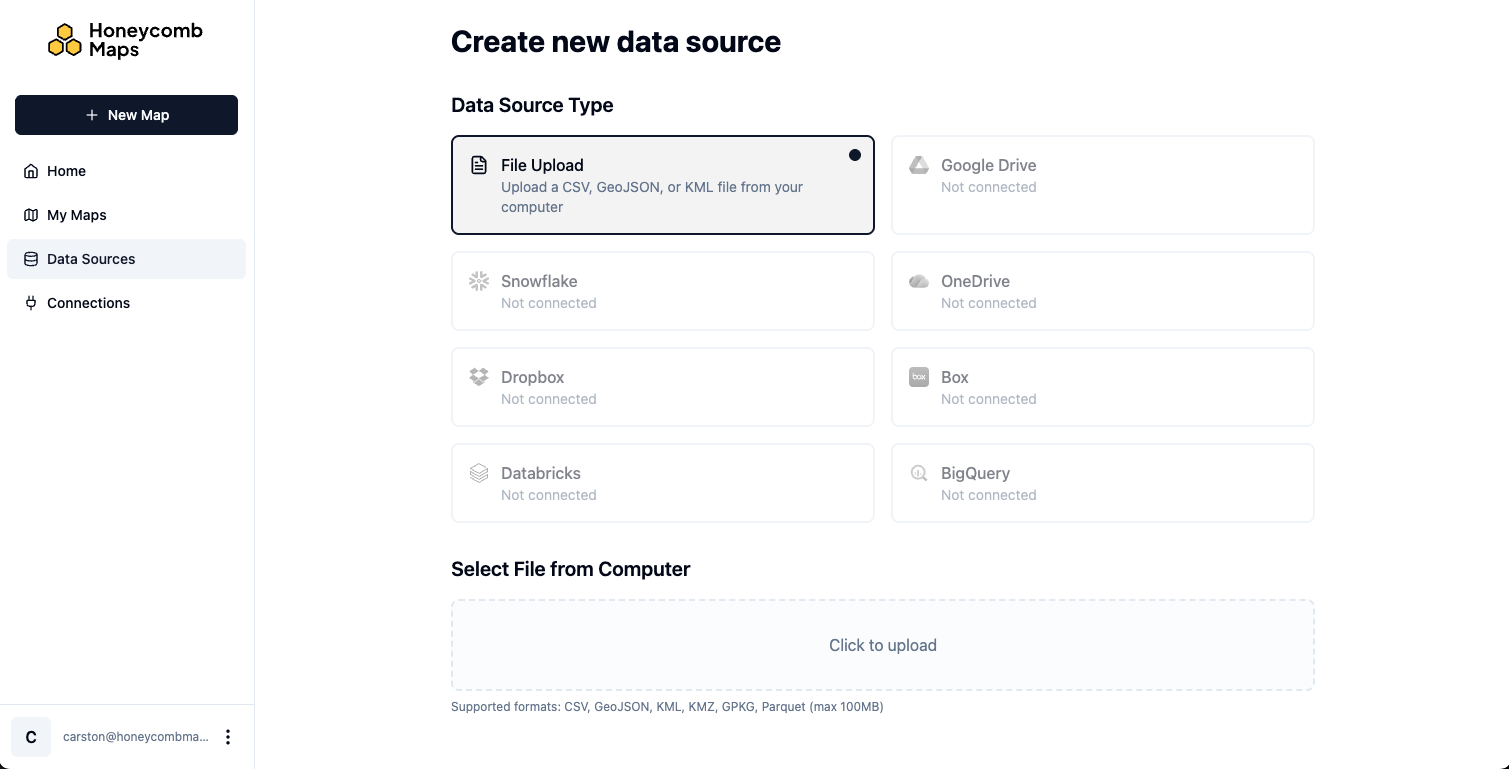This screenshot has width=1509, height=769.
Task: Select the File Upload selection indicator dot
Action: coord(855,155)
